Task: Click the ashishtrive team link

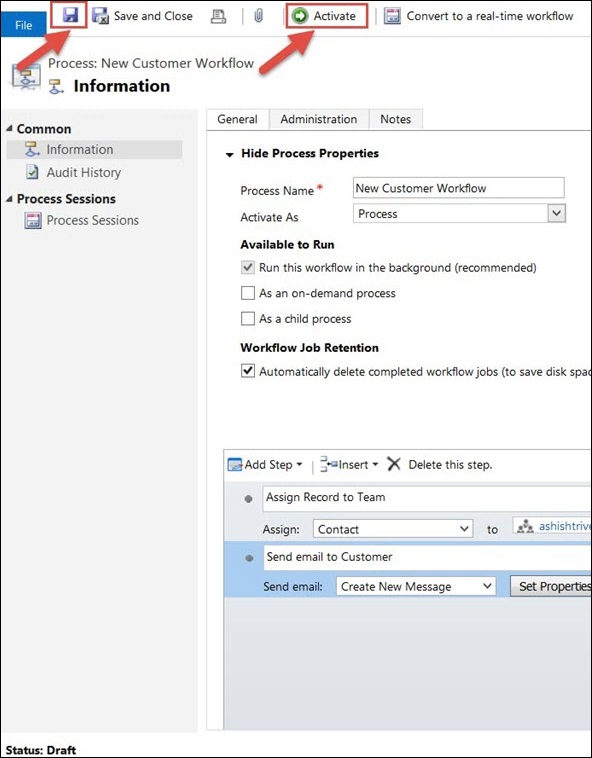Action: coord(565,526)
